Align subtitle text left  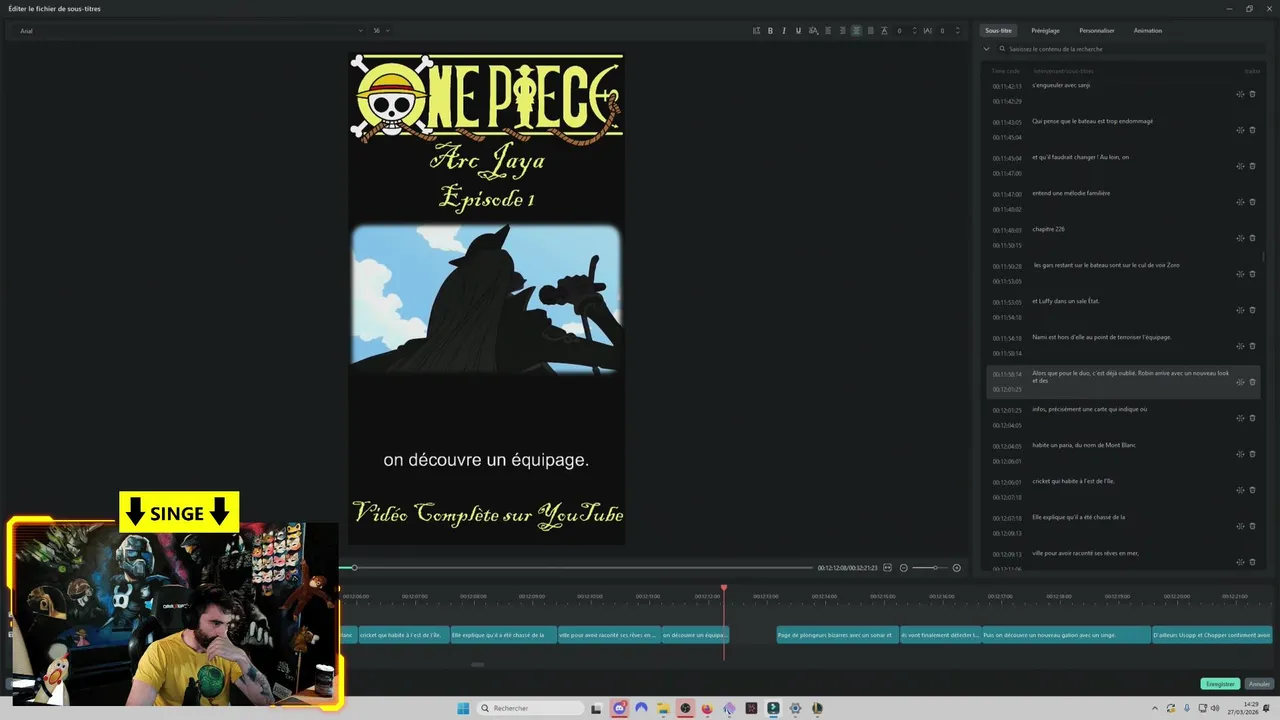pyautogui.click(x=828, y=31)
